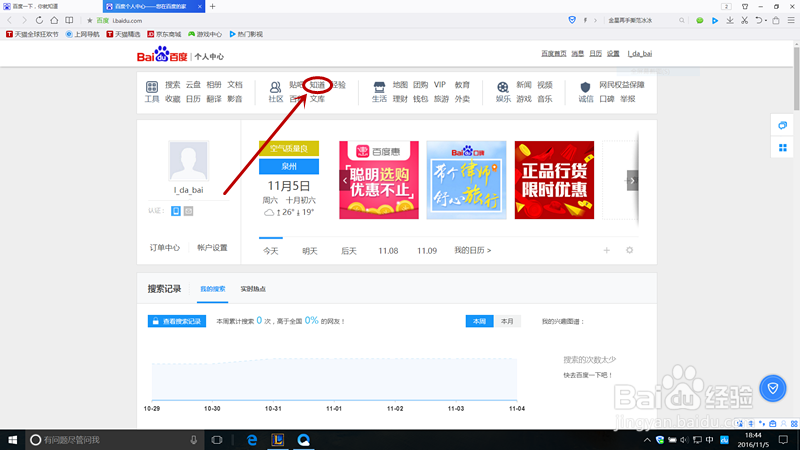Open the 百度惠 promotional banner
Screen dimensions: 800x450
pyautogui.click(x=379, y=180)
